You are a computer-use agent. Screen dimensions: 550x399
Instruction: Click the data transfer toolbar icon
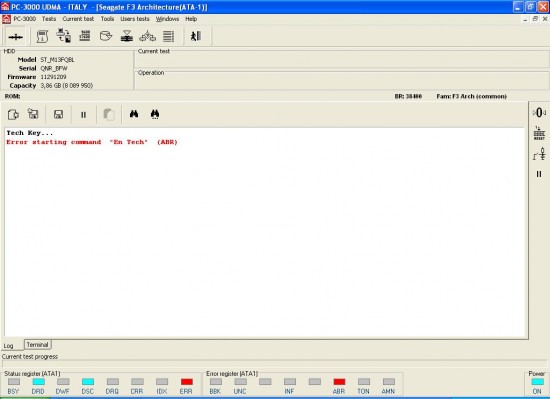coord(63,36)
